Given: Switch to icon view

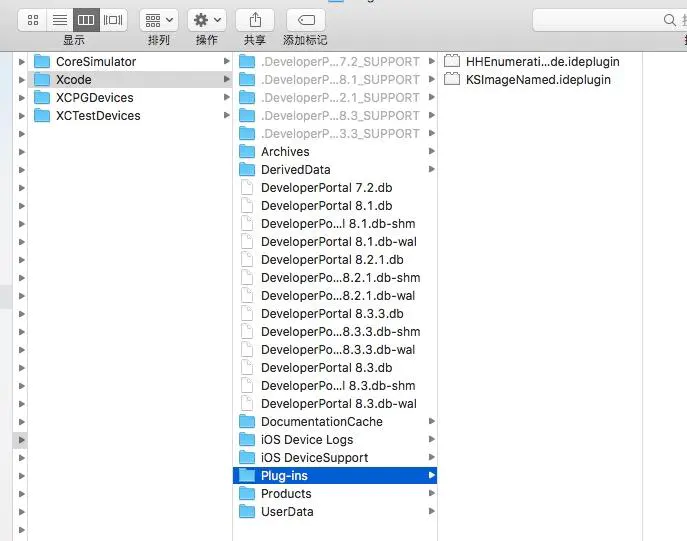Looking at the screenshot, I should pos(33,20).
